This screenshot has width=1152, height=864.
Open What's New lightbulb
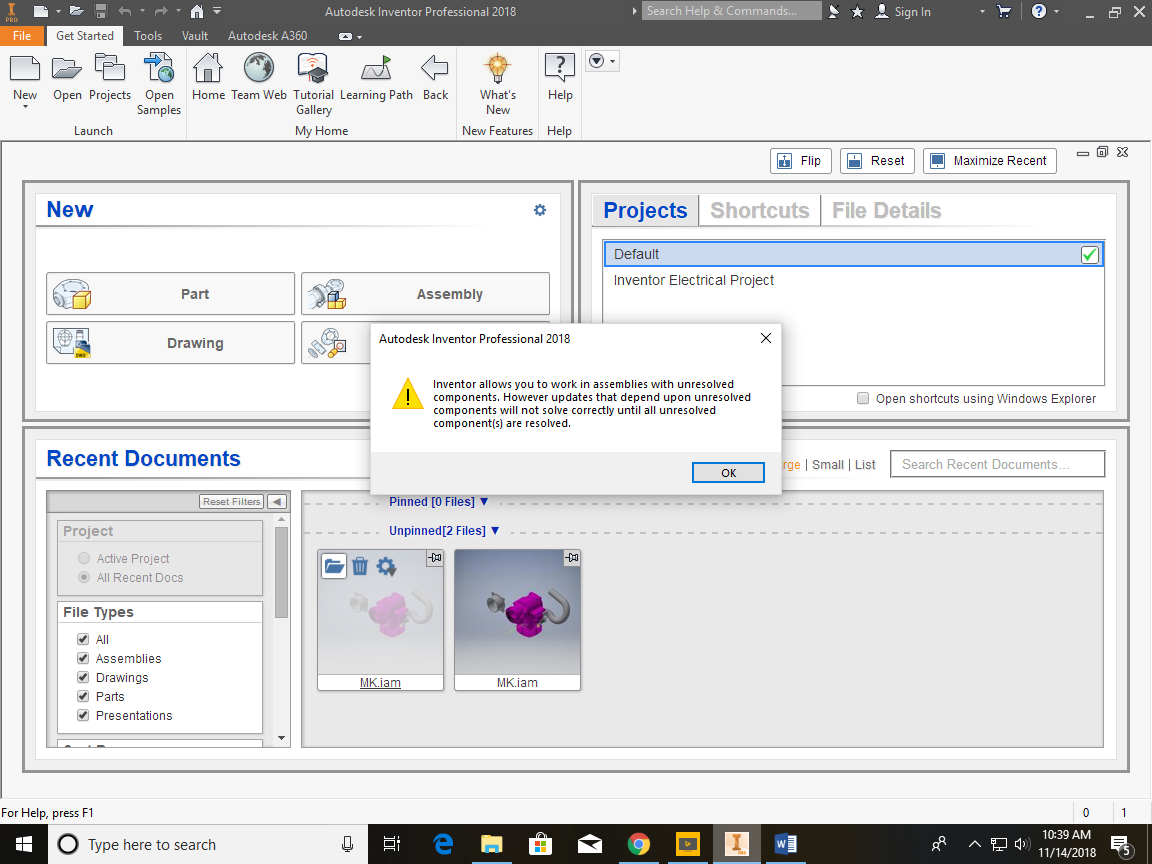pyautogui.click(x=497, y=68)
